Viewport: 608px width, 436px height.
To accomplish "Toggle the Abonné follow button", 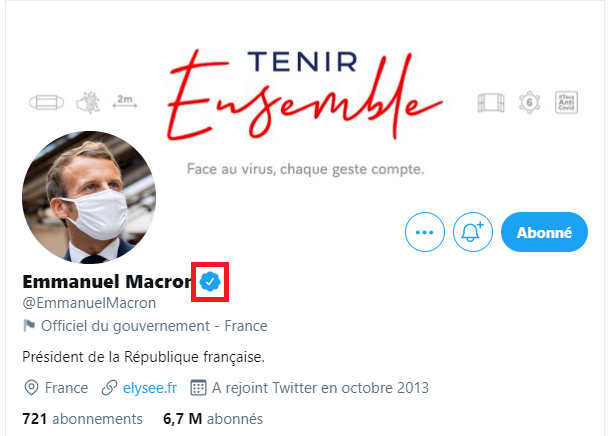I will click(544, 232).
